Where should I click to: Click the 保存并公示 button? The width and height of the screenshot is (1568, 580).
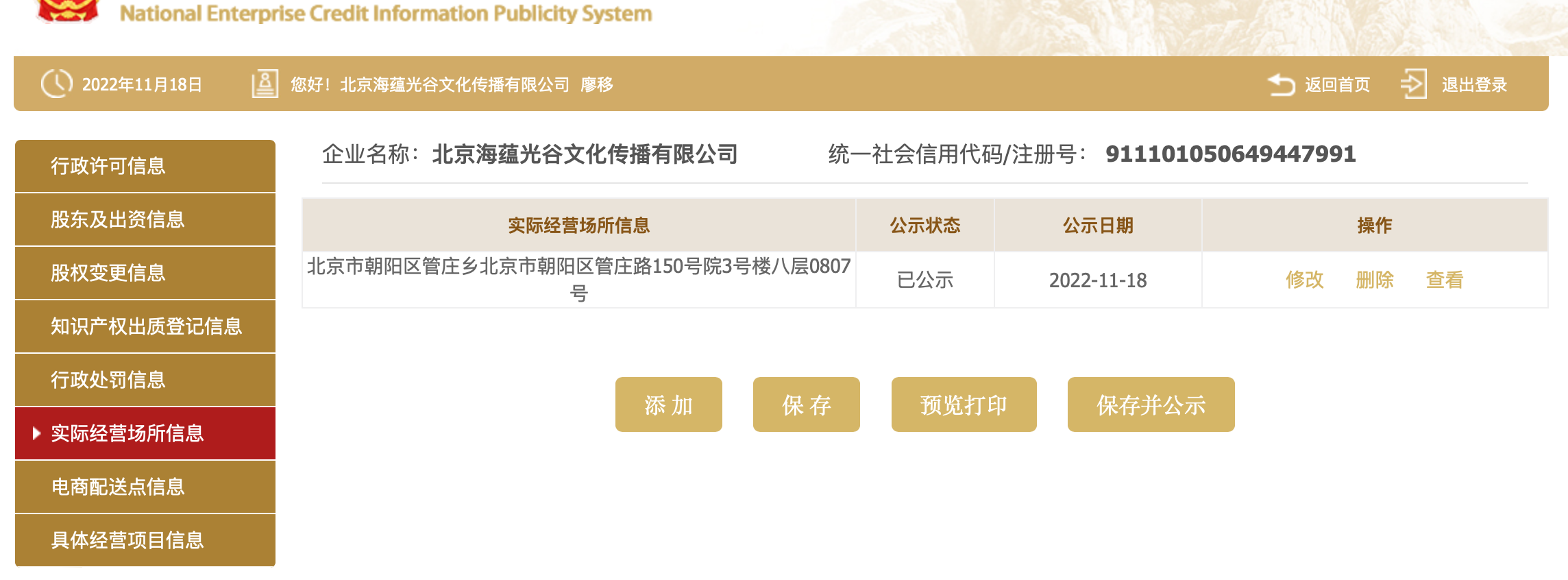[x=1151, y=404]
